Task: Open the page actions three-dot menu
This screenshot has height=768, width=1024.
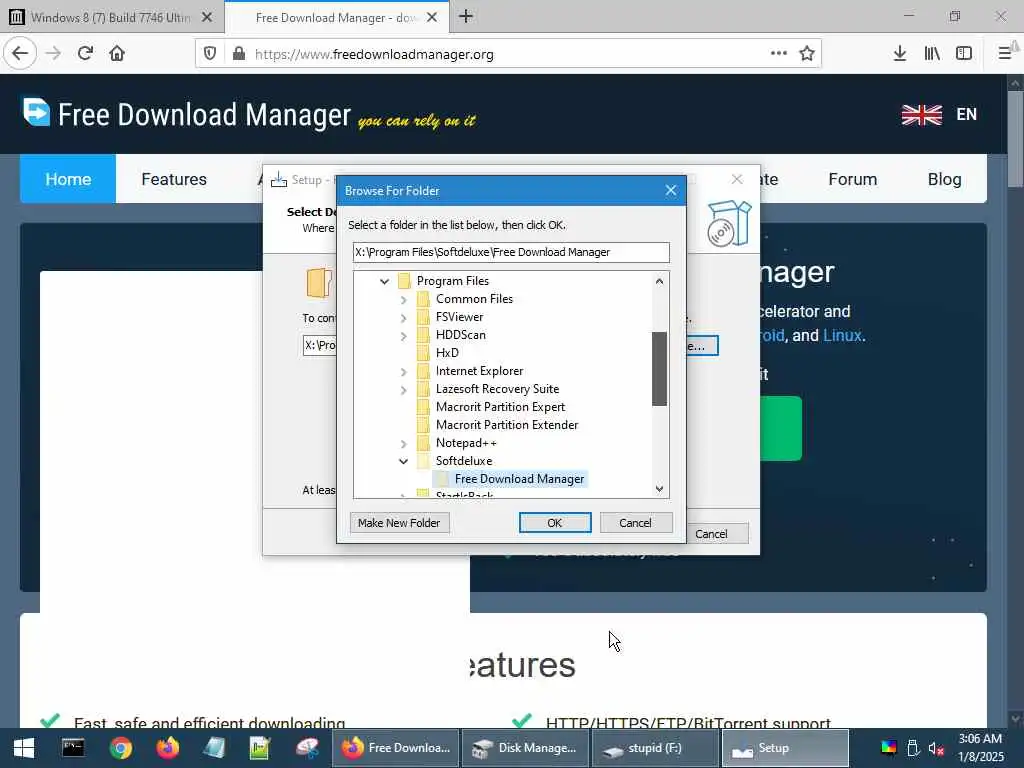Action: coord(778,53)
